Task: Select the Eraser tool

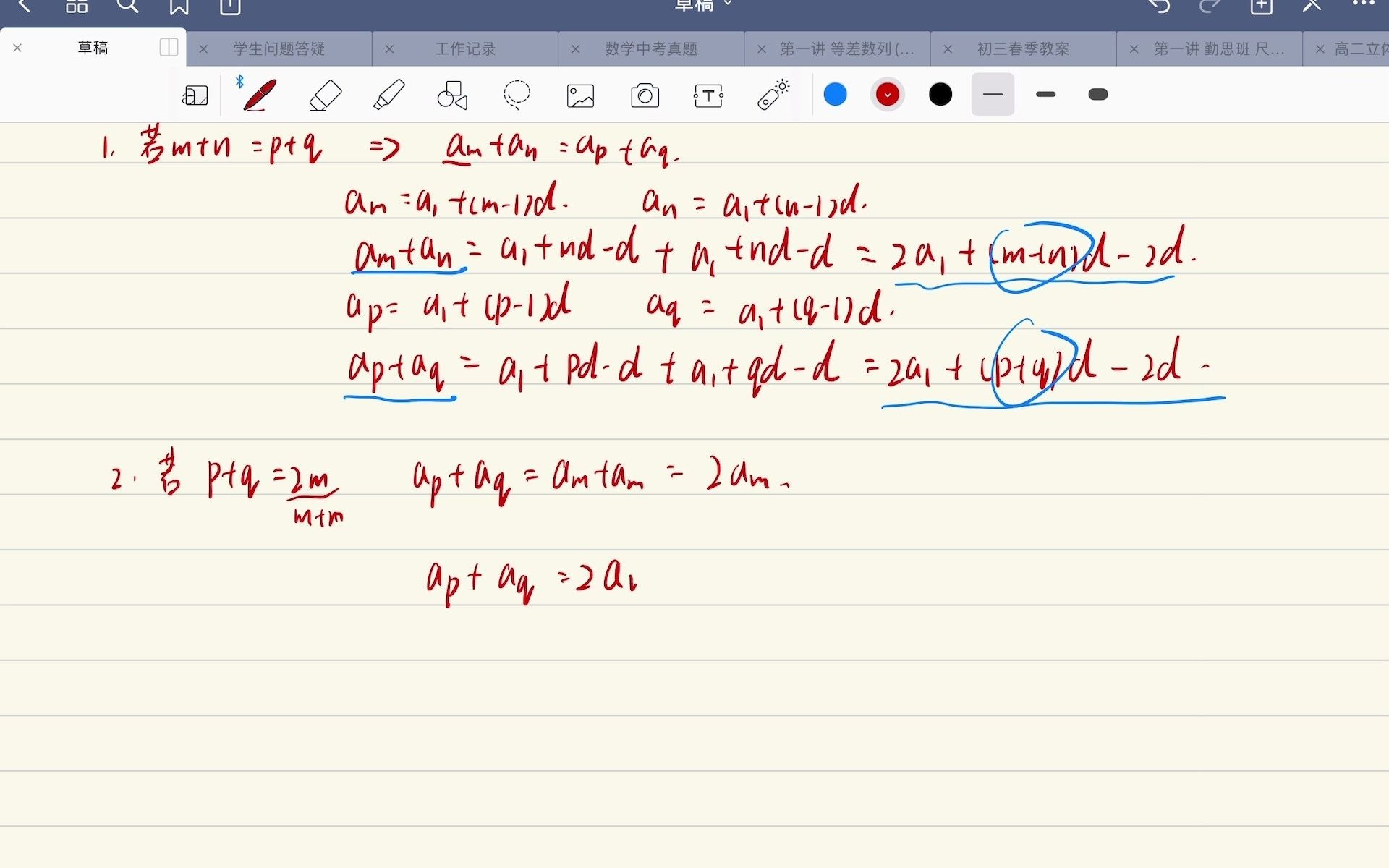Action: [325, 95]
